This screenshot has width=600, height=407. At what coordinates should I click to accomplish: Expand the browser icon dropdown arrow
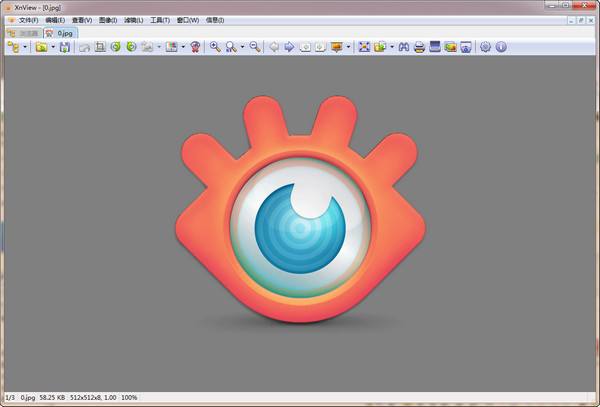coord(25,47)
